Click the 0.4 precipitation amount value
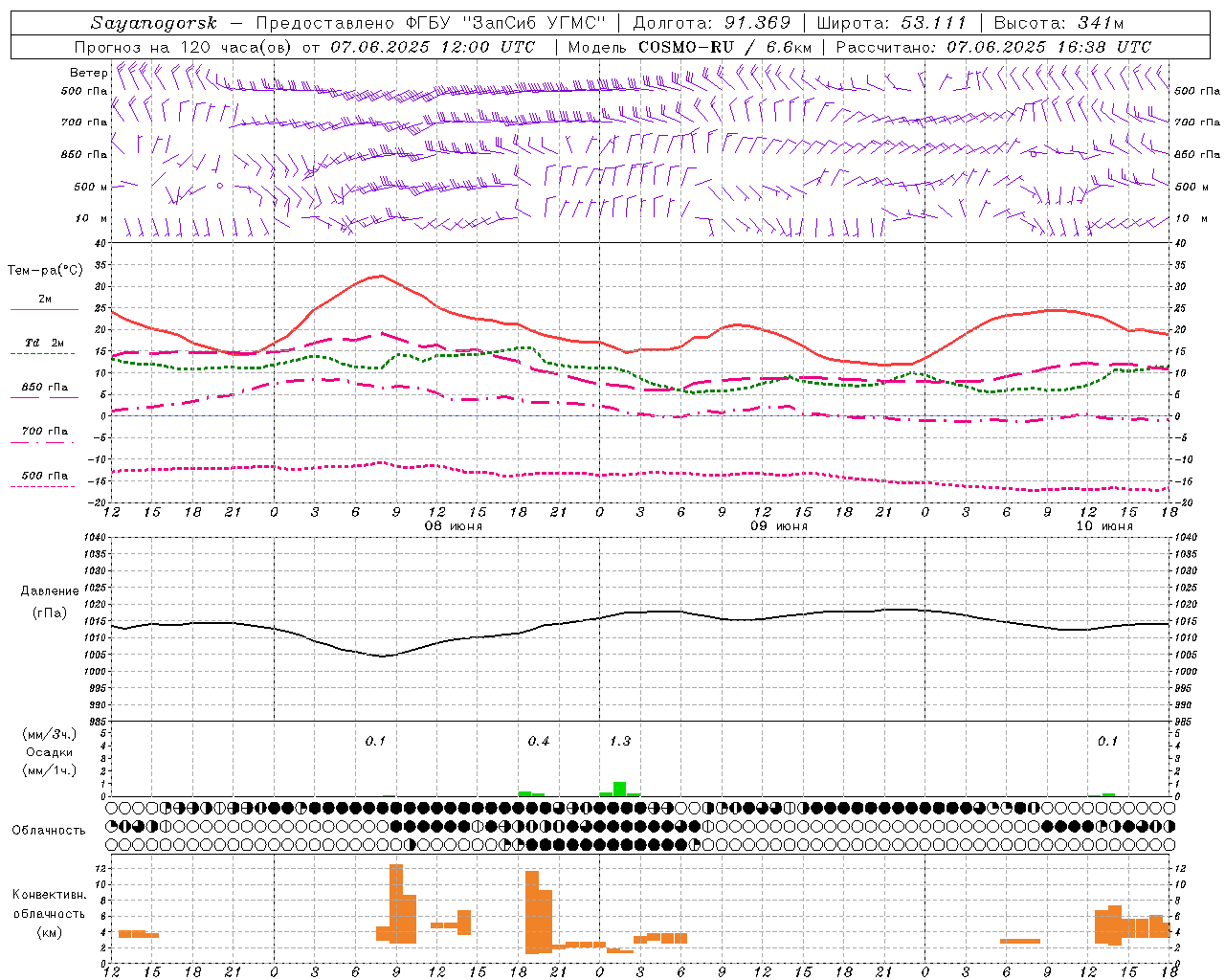 coord(539,741)
